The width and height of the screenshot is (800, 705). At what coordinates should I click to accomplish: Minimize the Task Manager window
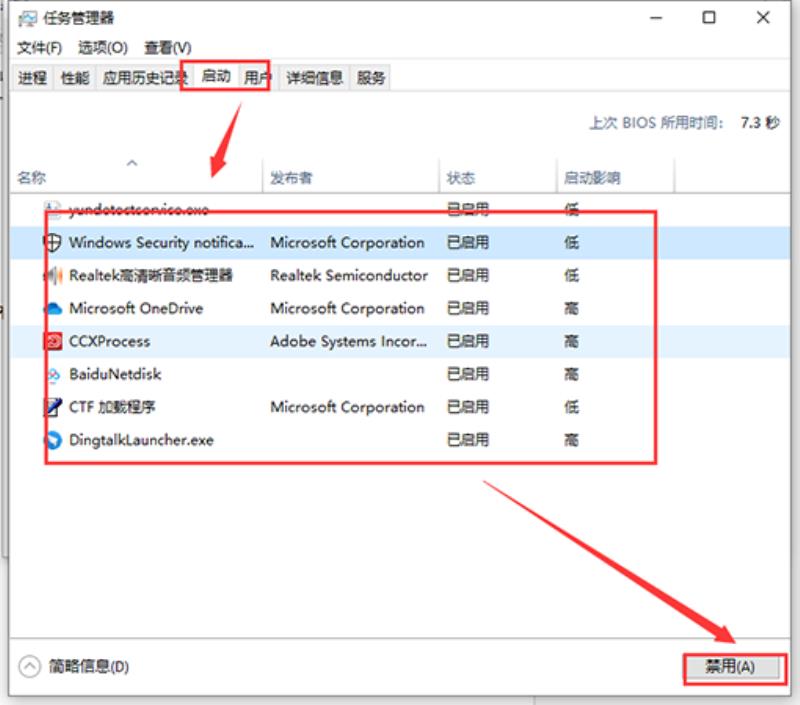click(x=656, y=18)
